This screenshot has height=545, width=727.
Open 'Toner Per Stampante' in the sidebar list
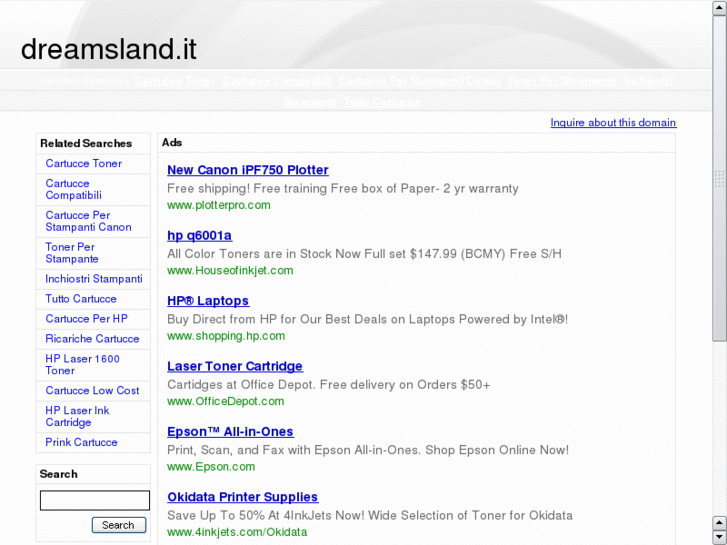pyautogui.click(x=72, y=253)
